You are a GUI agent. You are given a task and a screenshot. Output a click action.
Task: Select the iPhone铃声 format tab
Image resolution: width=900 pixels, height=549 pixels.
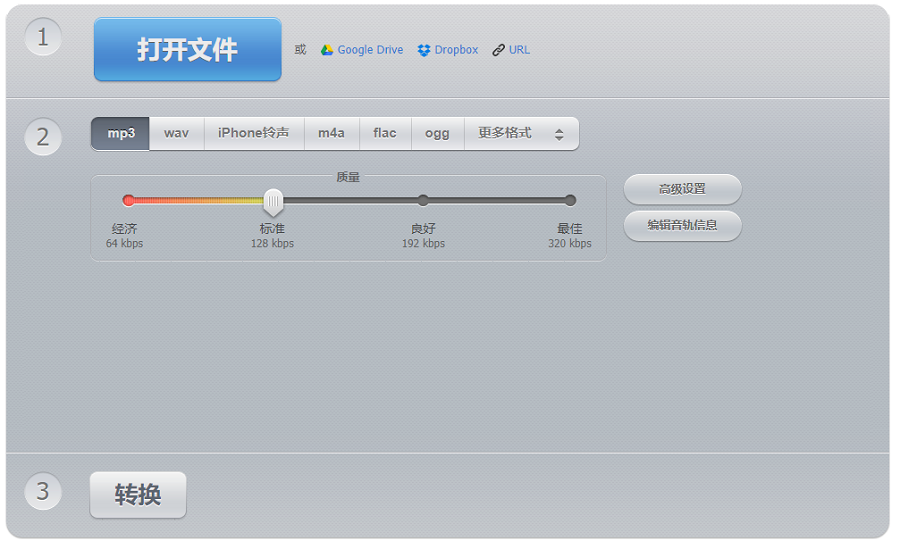pos(254,133)
